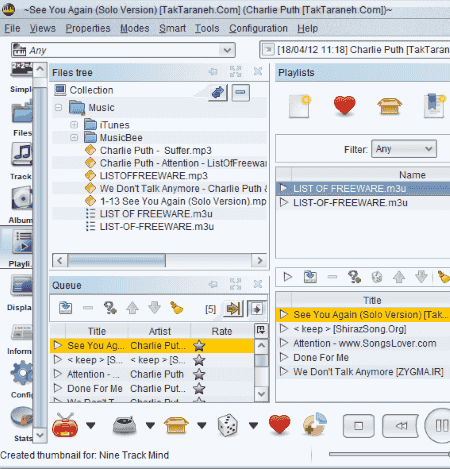Open the Filter Any dropdown in Playlists

click(x=404, y=149)
